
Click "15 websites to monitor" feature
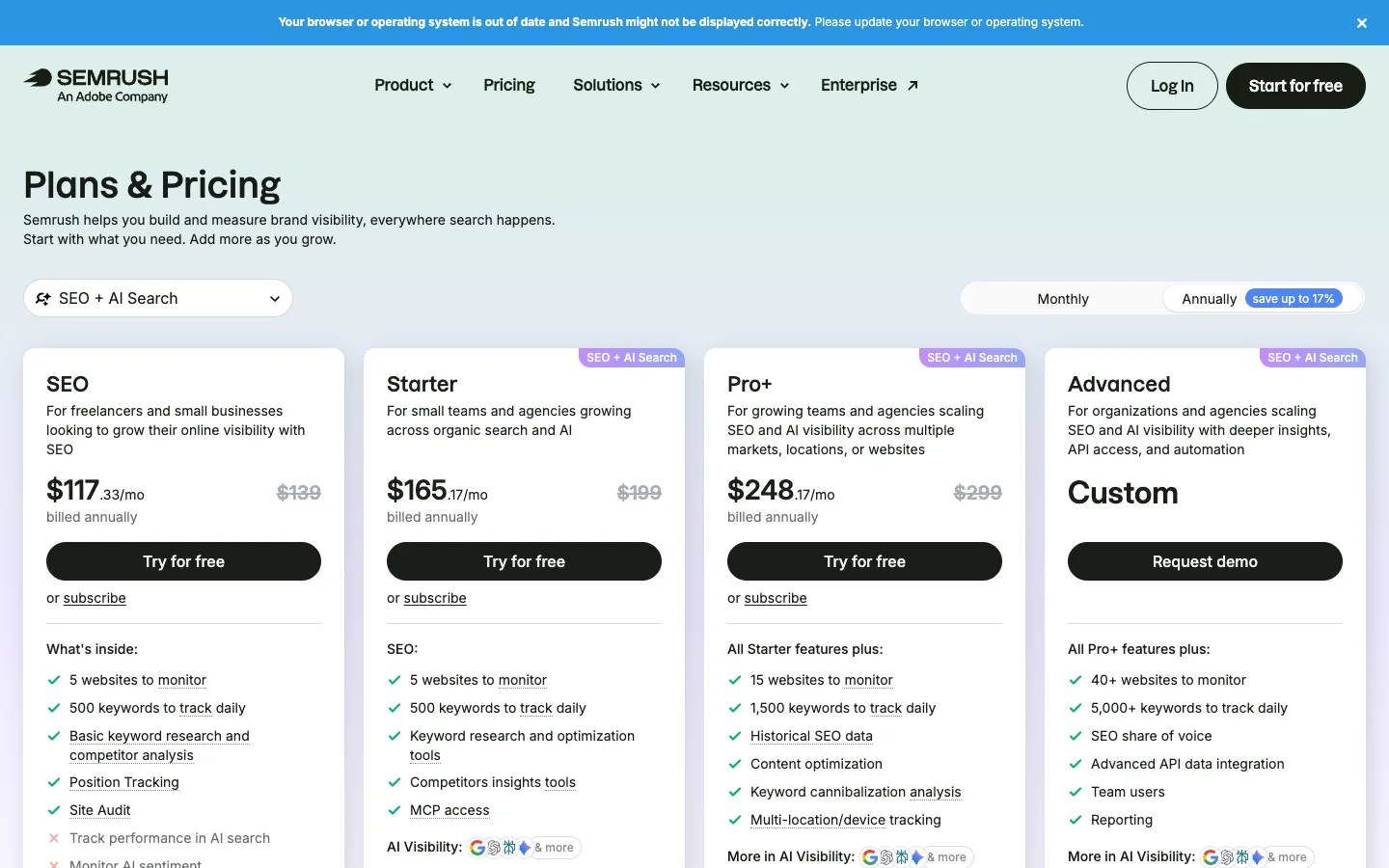point(822,680)
